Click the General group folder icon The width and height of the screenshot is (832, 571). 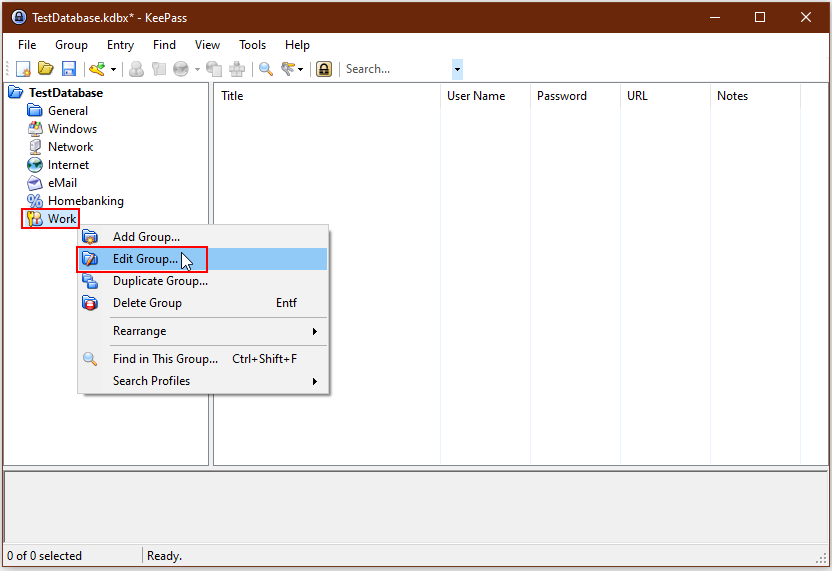34,110
